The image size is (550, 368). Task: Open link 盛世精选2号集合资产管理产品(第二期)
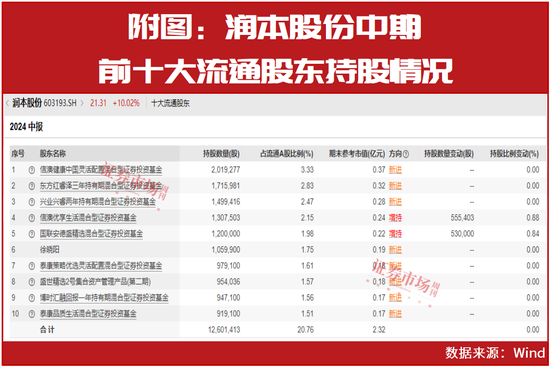click(95, 282)
